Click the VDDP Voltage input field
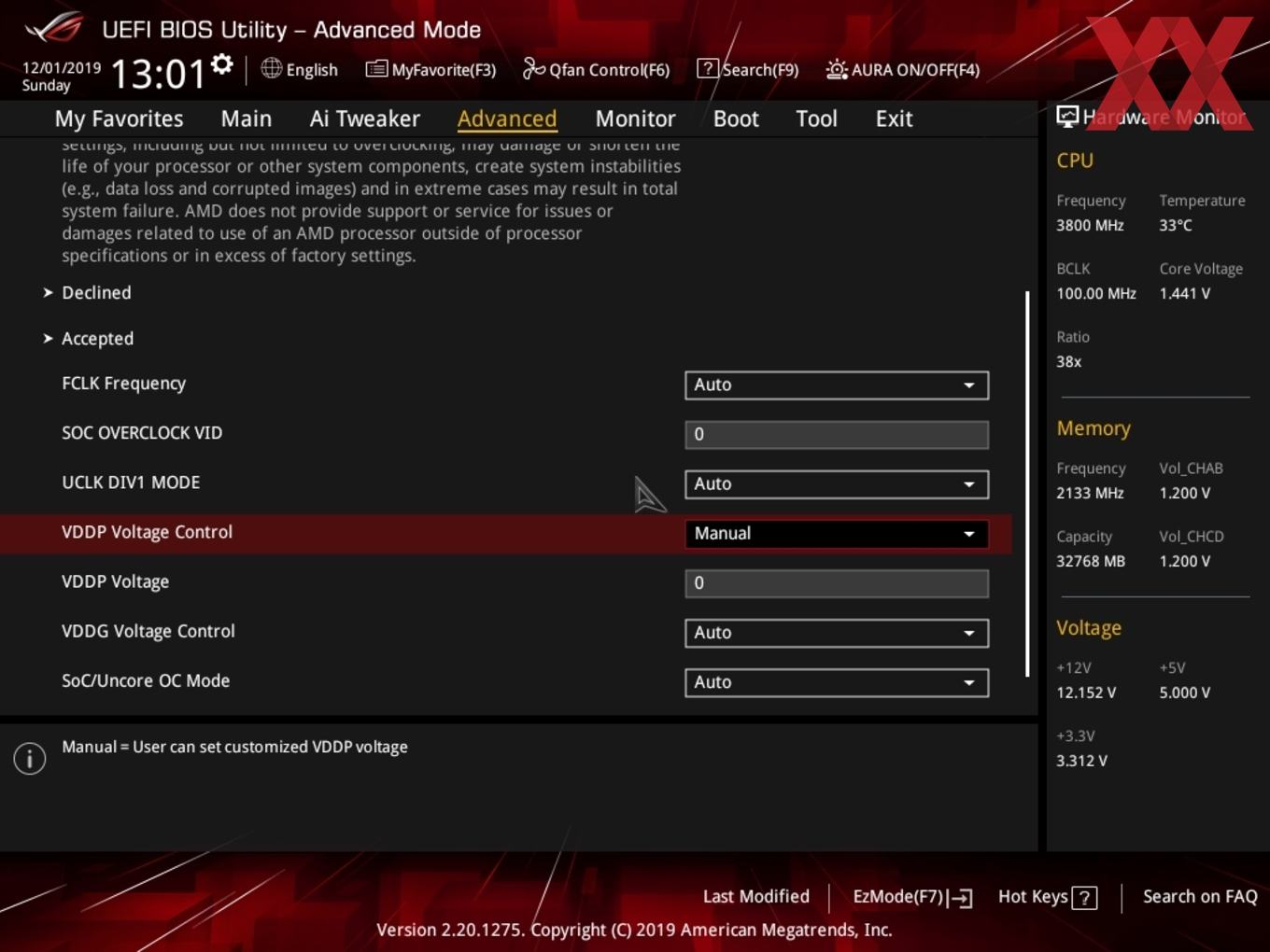This screenshot has width=1270, height=952. click(837, 582)
